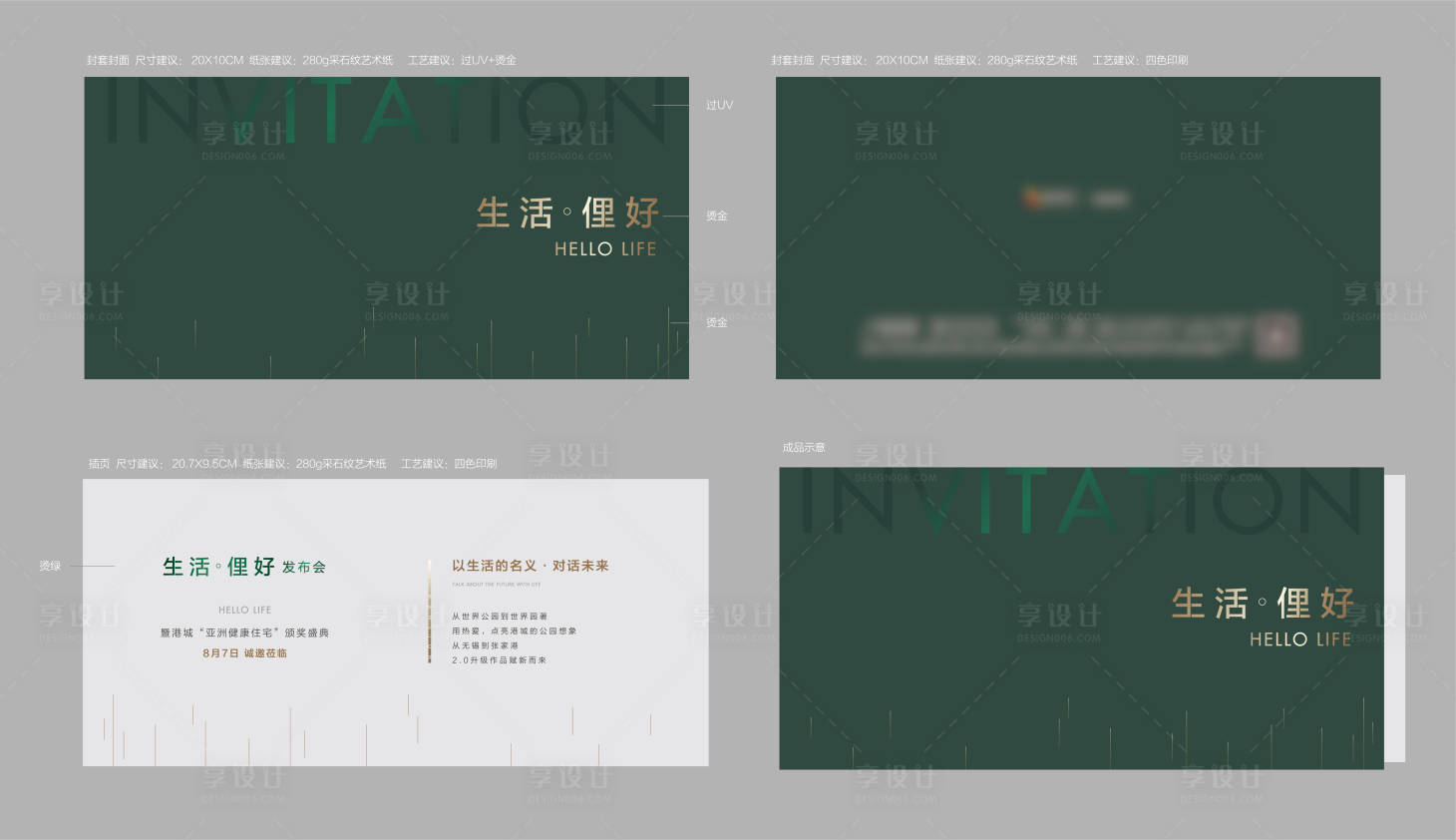Image resolution: width=1456 pixels, height=840 pixels.
Task: Click the '暨港城"亚洲健康住宅"颁奖盛典' line
Action: 244,632
